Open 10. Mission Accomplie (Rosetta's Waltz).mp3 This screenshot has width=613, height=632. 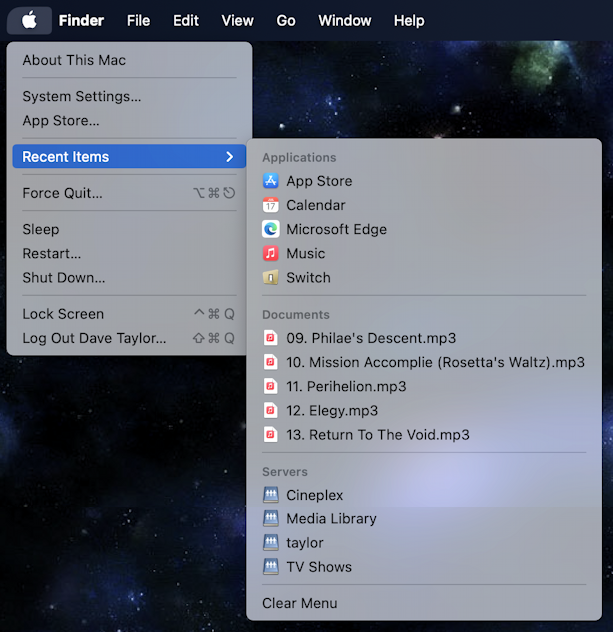pos(424,362)
